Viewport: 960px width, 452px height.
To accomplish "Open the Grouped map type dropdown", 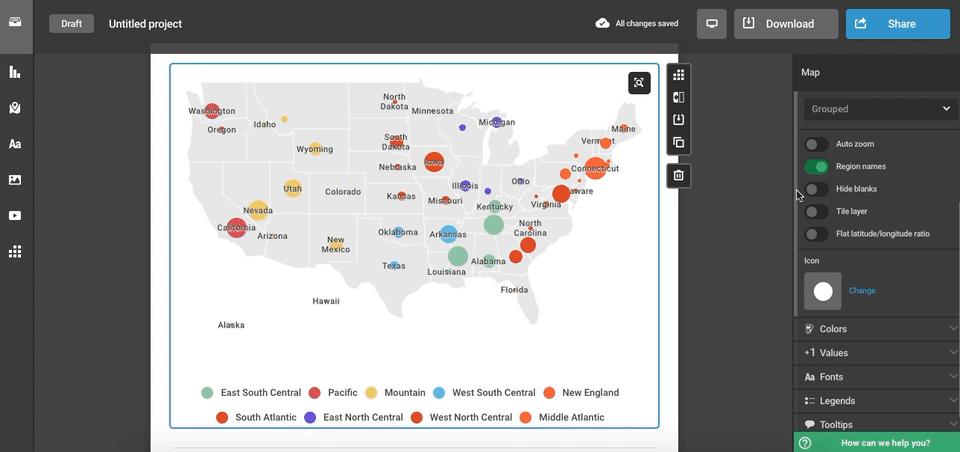I will [x=880, y=108].
